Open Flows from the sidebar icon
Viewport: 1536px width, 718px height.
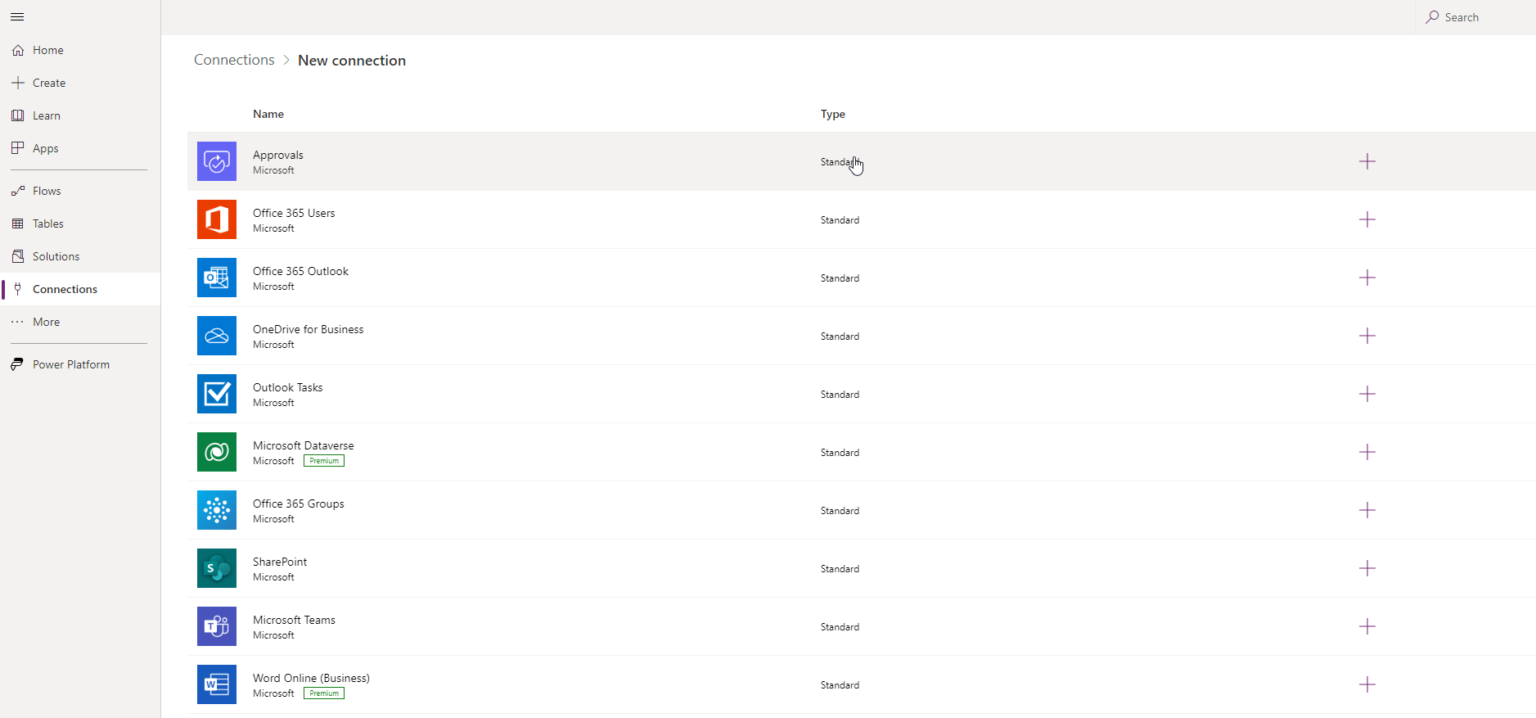tap(16, 190)
